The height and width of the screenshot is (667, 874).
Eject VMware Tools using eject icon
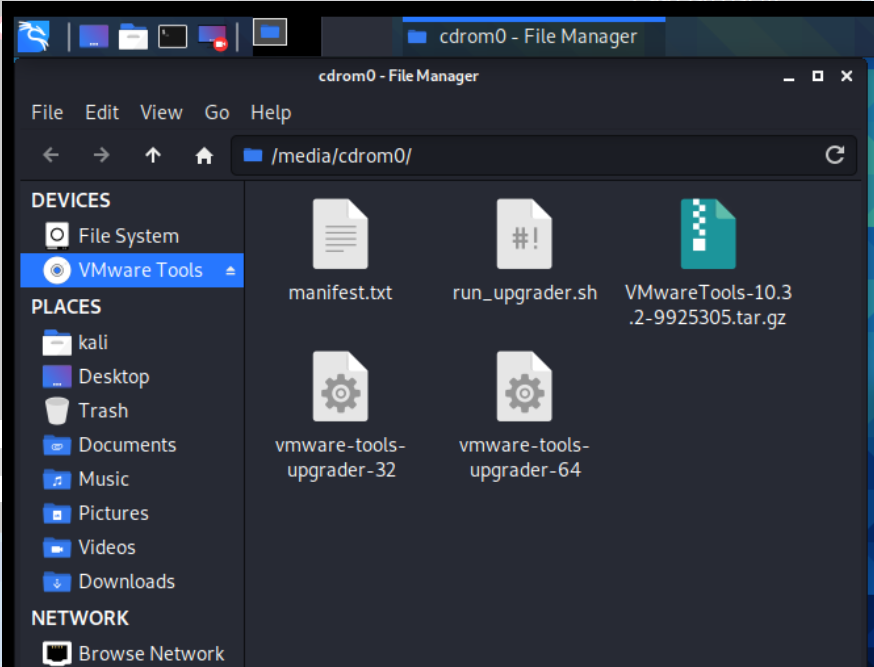[x=230, y=271]
